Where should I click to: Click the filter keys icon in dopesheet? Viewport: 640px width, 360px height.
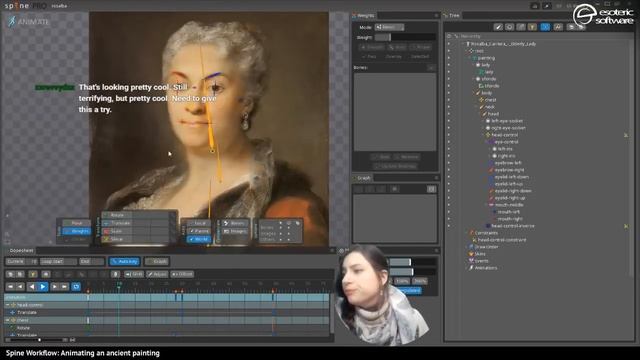coord(33,274)
